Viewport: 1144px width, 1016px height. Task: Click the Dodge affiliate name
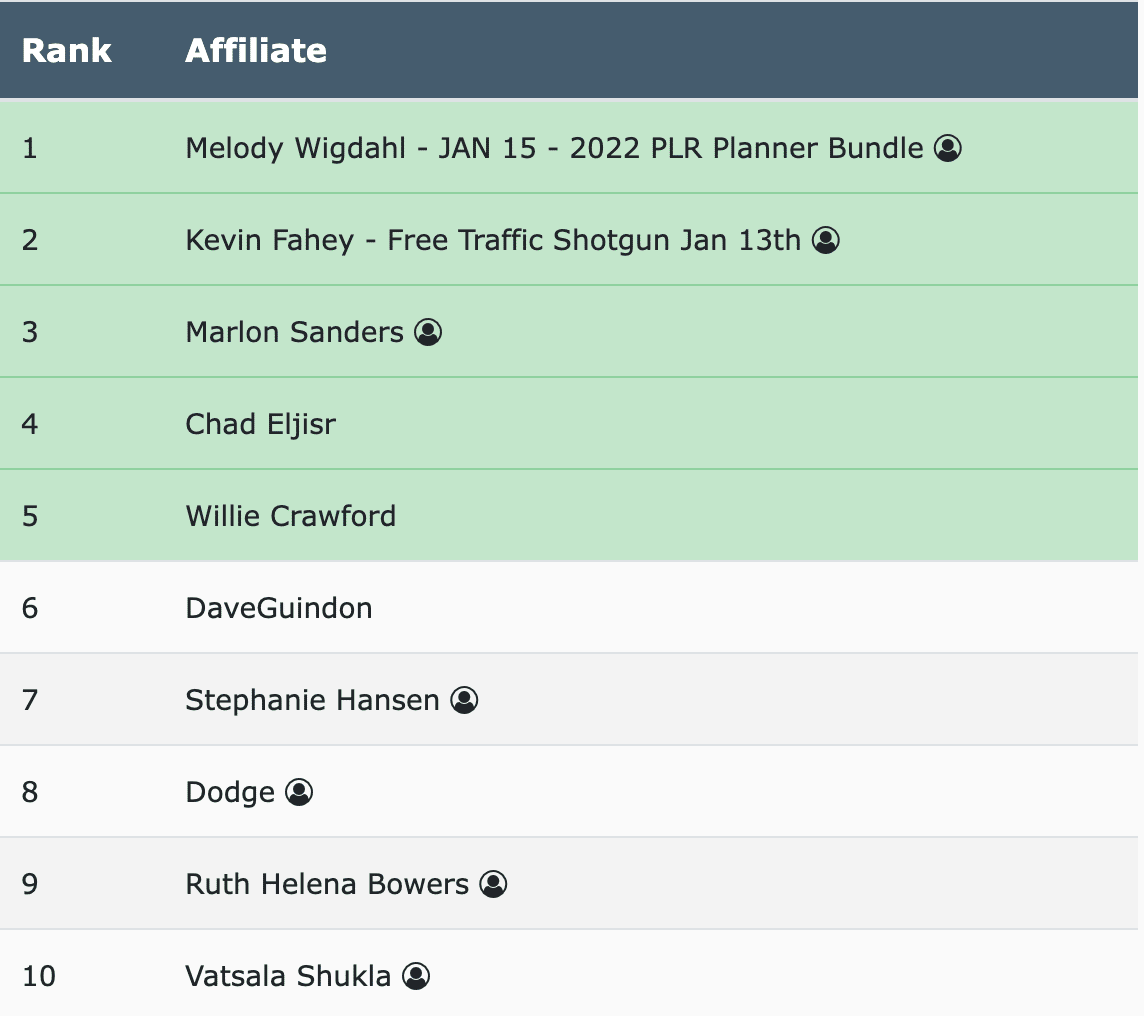coord(230,793)
